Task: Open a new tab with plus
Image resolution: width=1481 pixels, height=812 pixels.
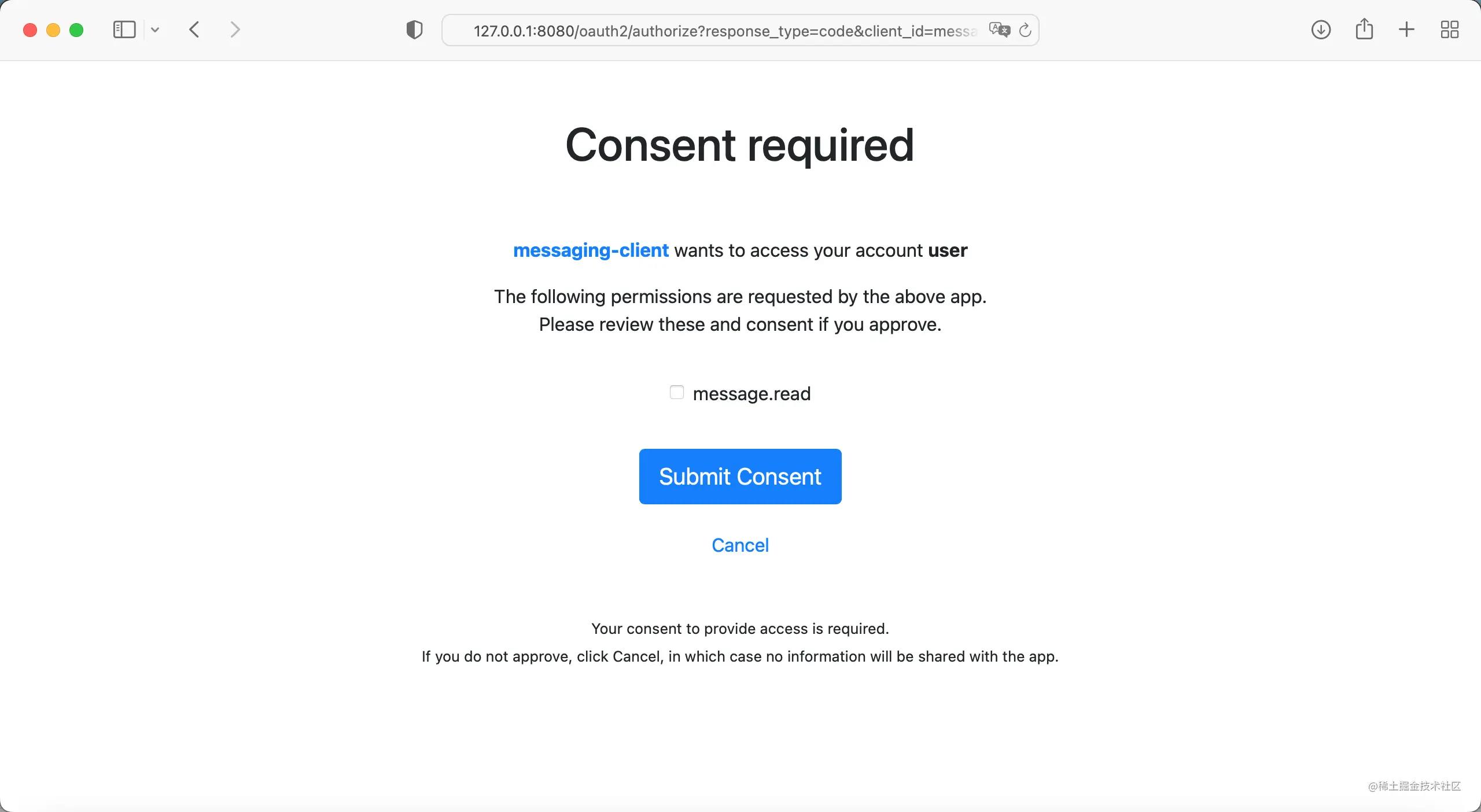Action: click(1406, 29)
